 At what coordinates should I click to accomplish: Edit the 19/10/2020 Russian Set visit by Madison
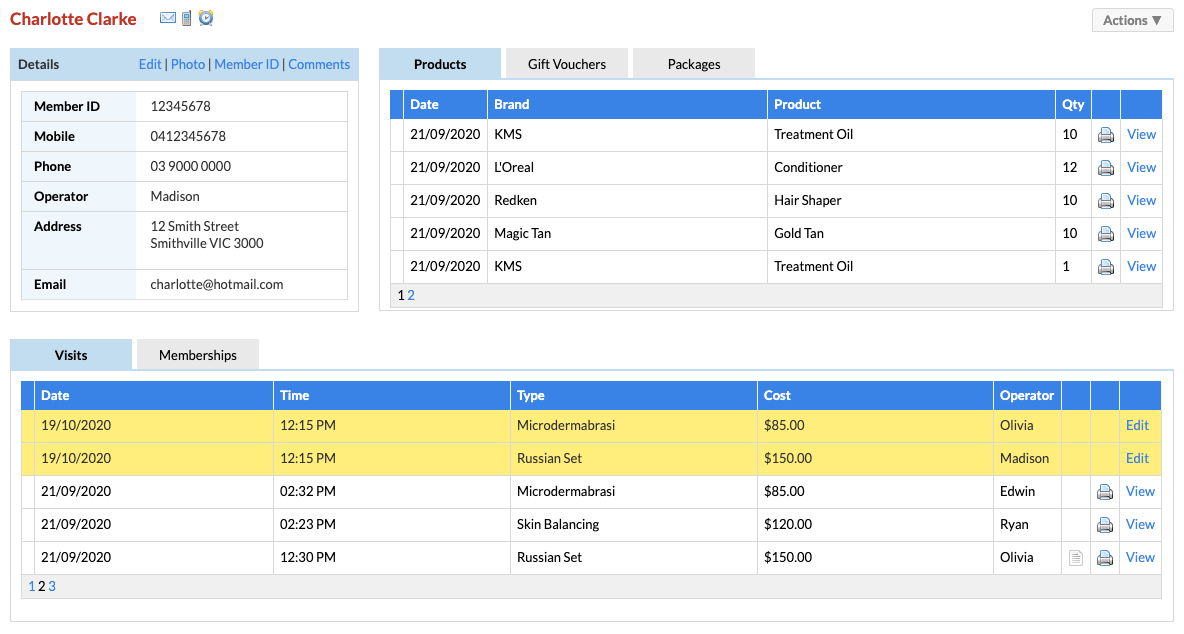click(x=1137, y=458)
